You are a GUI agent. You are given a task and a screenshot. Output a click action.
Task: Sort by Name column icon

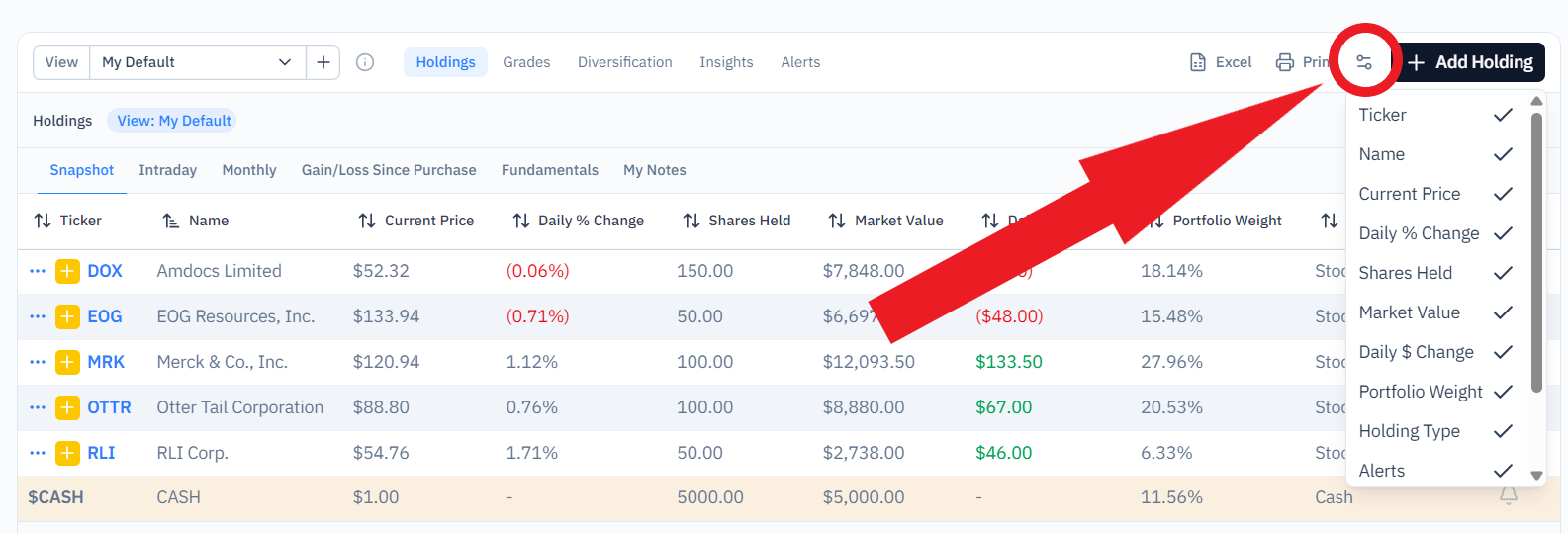(x=171, y=221)
